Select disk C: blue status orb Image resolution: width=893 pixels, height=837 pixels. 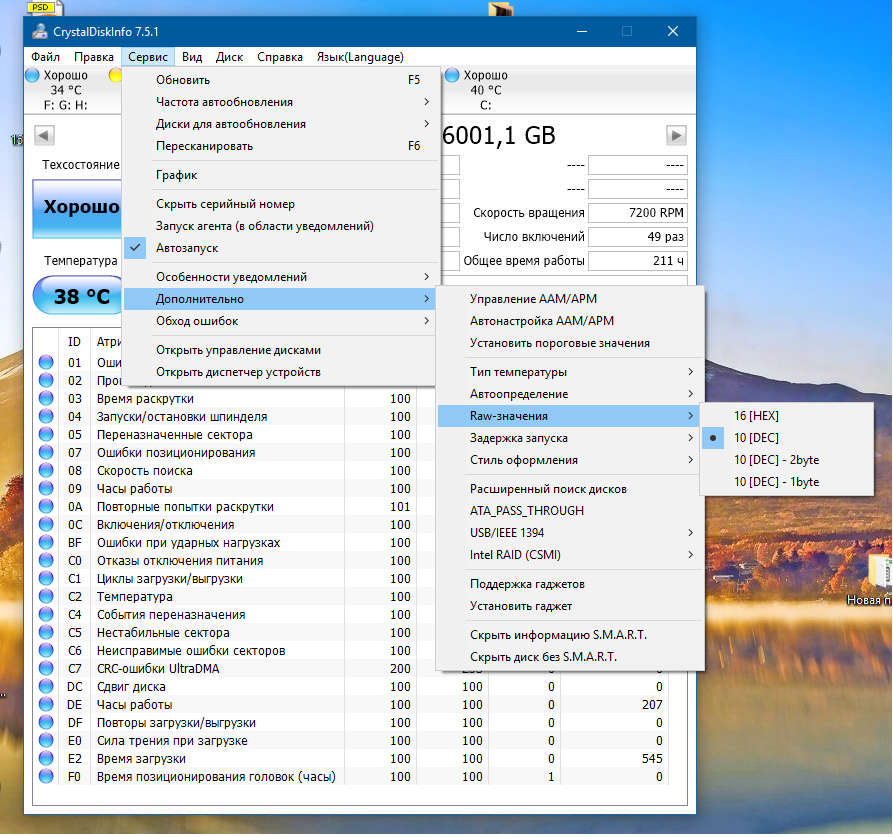[x=452, y=75]
